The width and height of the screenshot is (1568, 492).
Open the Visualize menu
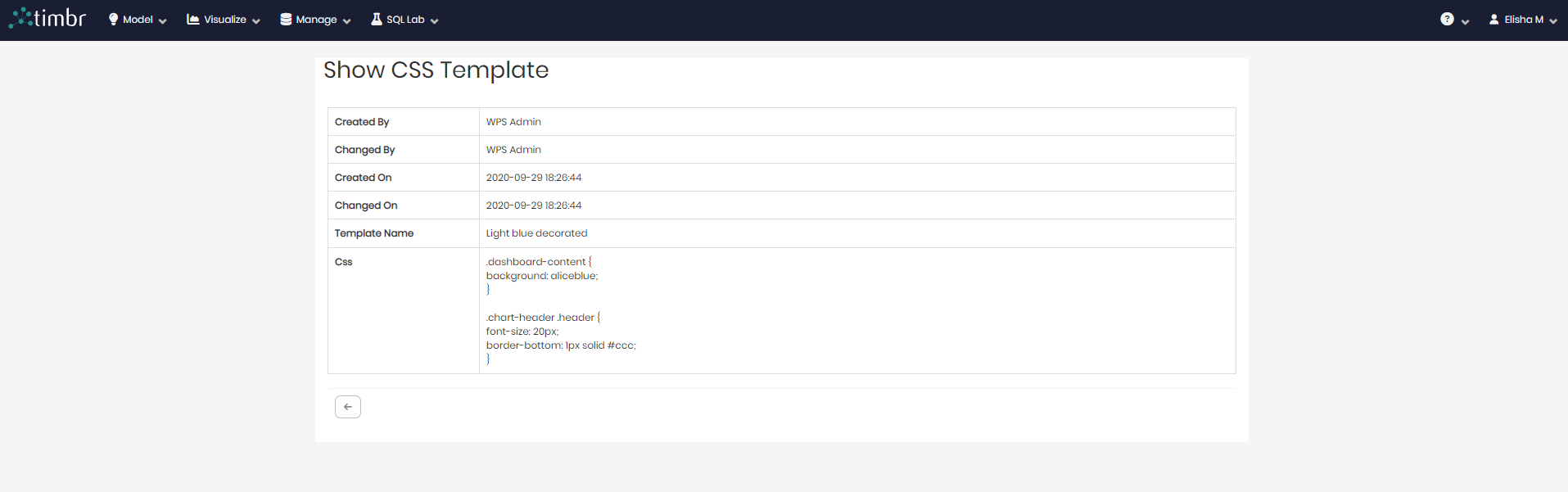pyautogui.click(x=224, y=20)
